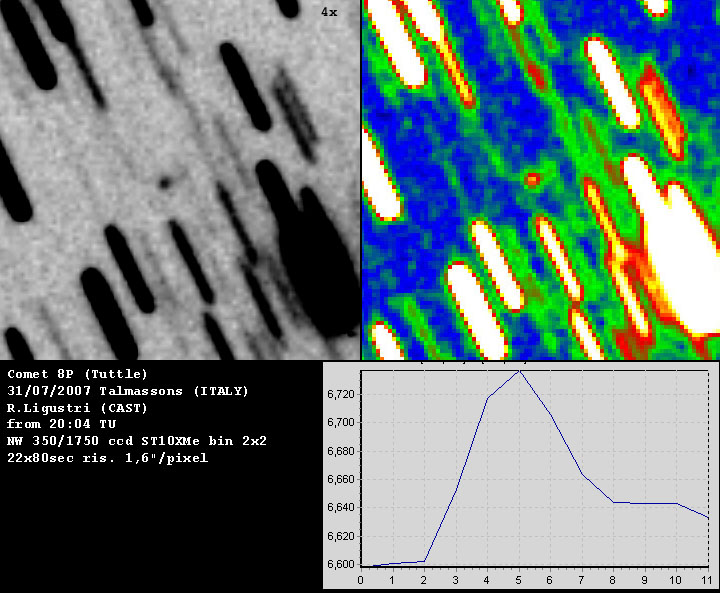Click the peak of the blue profile curve
720x593 pixels.
click(519, 372)
